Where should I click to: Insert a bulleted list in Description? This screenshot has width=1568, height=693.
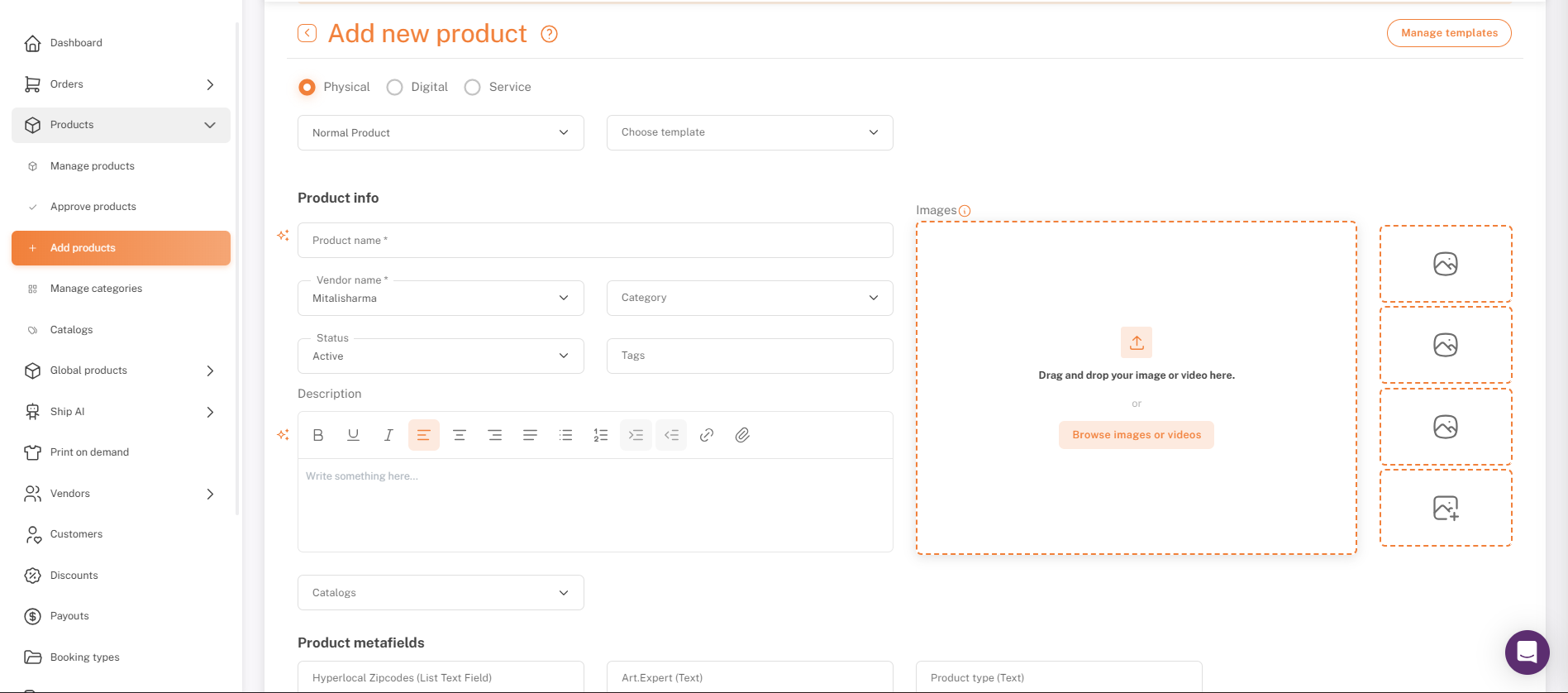[x=565, y=435]
